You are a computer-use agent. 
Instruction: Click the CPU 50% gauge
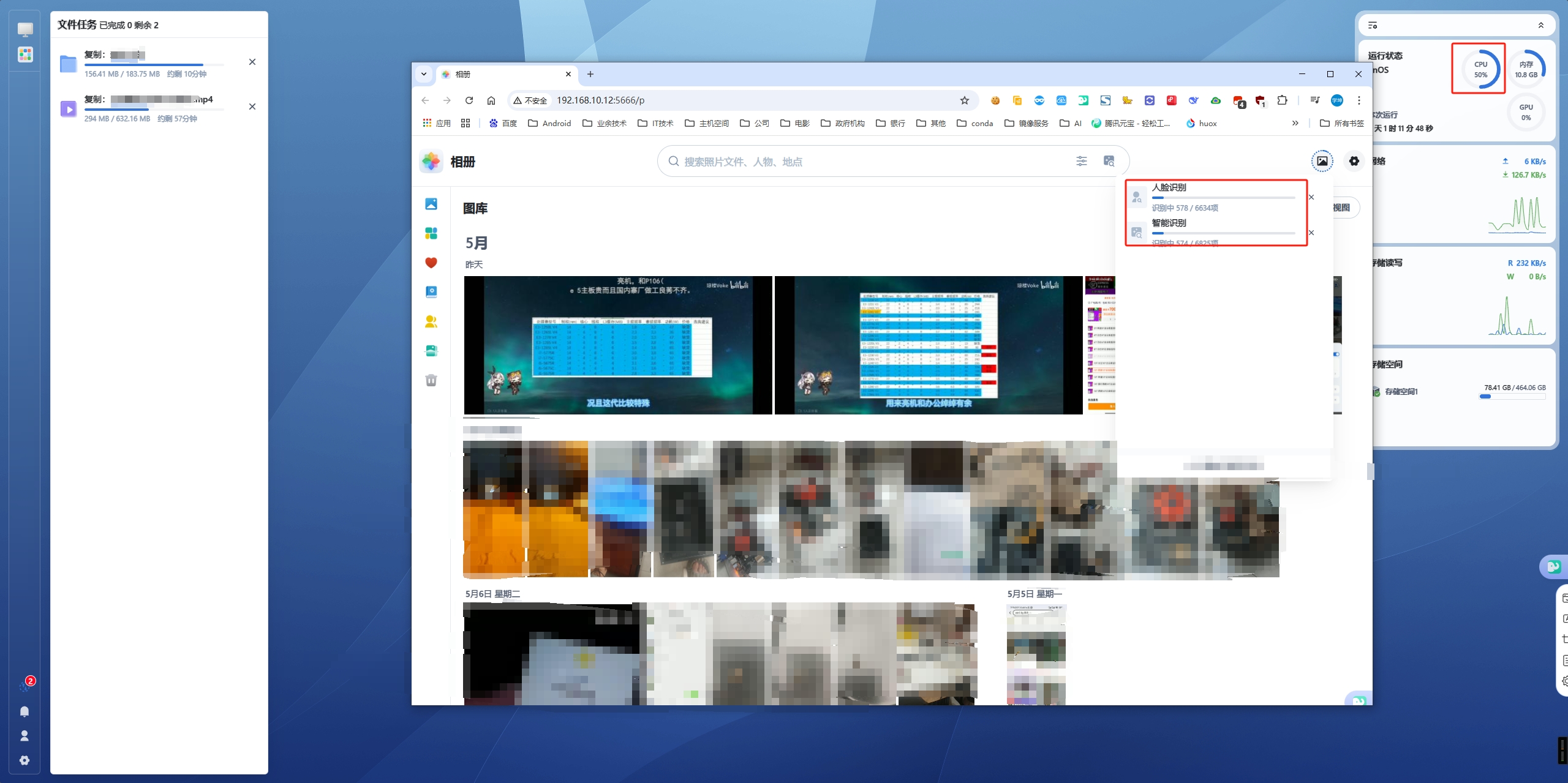(1480, 69)
